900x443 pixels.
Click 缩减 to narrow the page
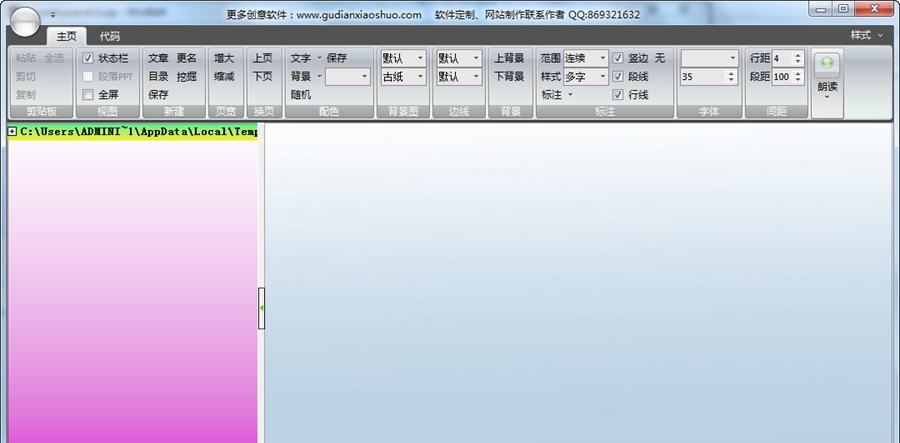(x=224, y=76)
